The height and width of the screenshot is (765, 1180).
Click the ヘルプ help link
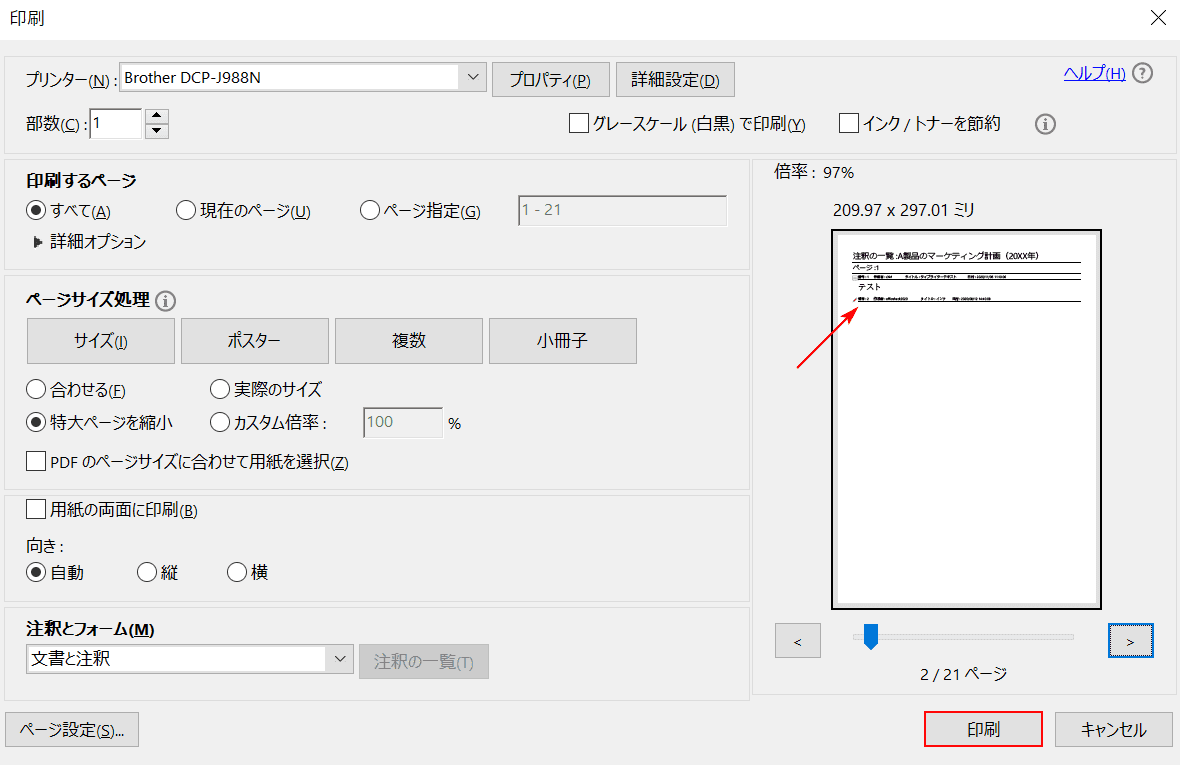point(1094,73)
